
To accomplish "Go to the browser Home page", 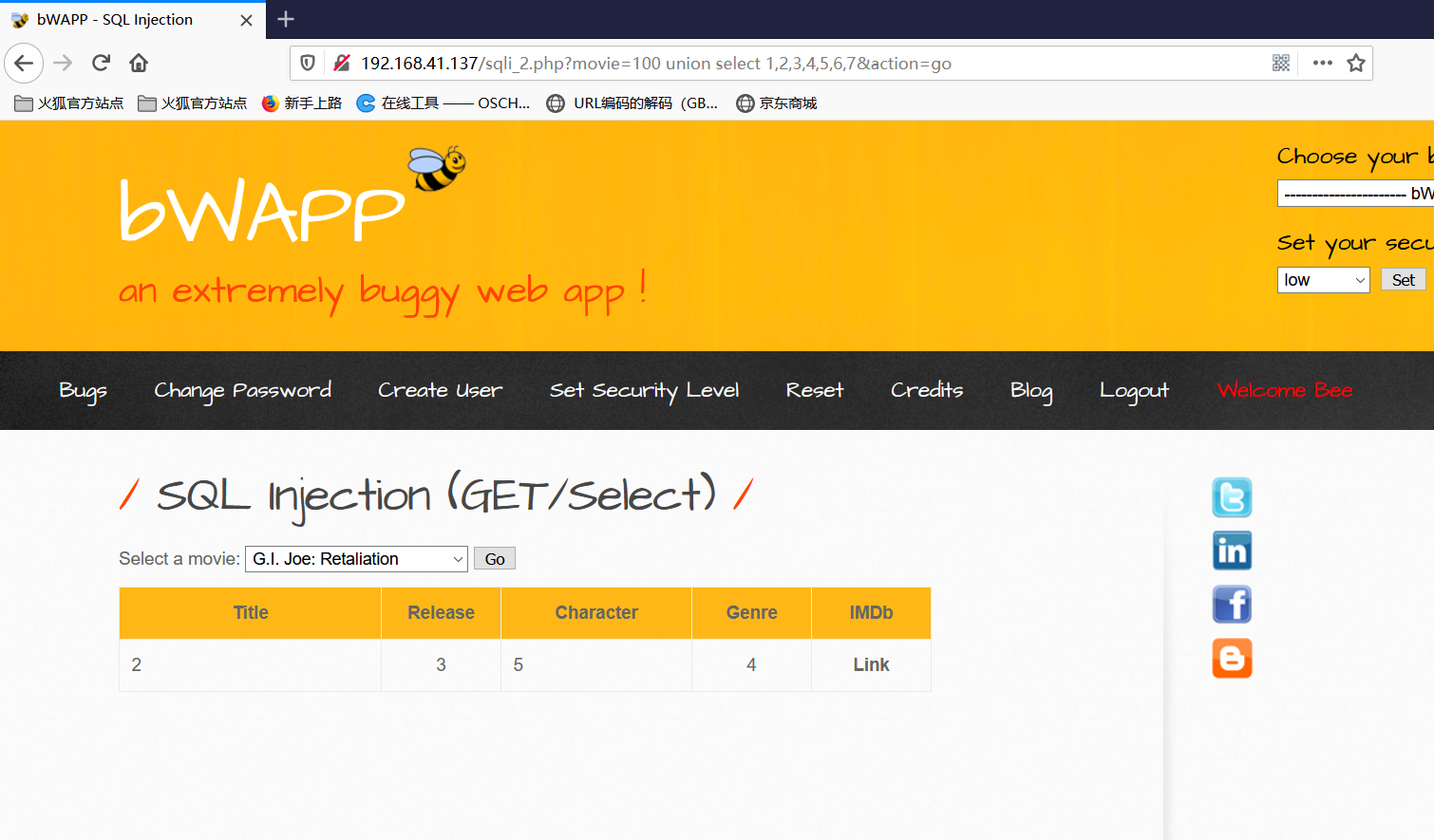I will click(139, 64).
